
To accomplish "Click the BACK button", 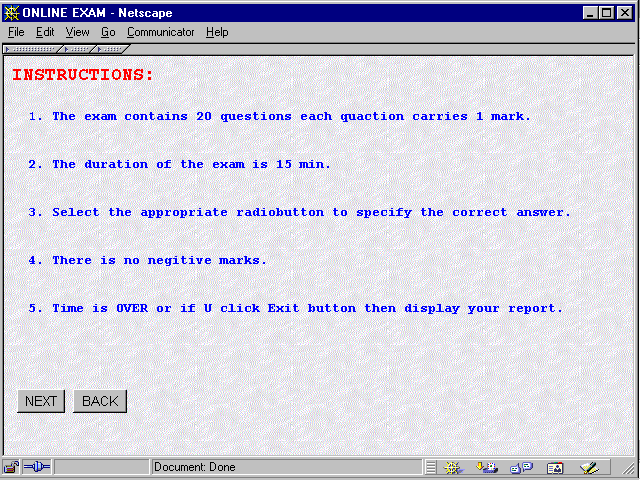I will [x=100, y=401].
